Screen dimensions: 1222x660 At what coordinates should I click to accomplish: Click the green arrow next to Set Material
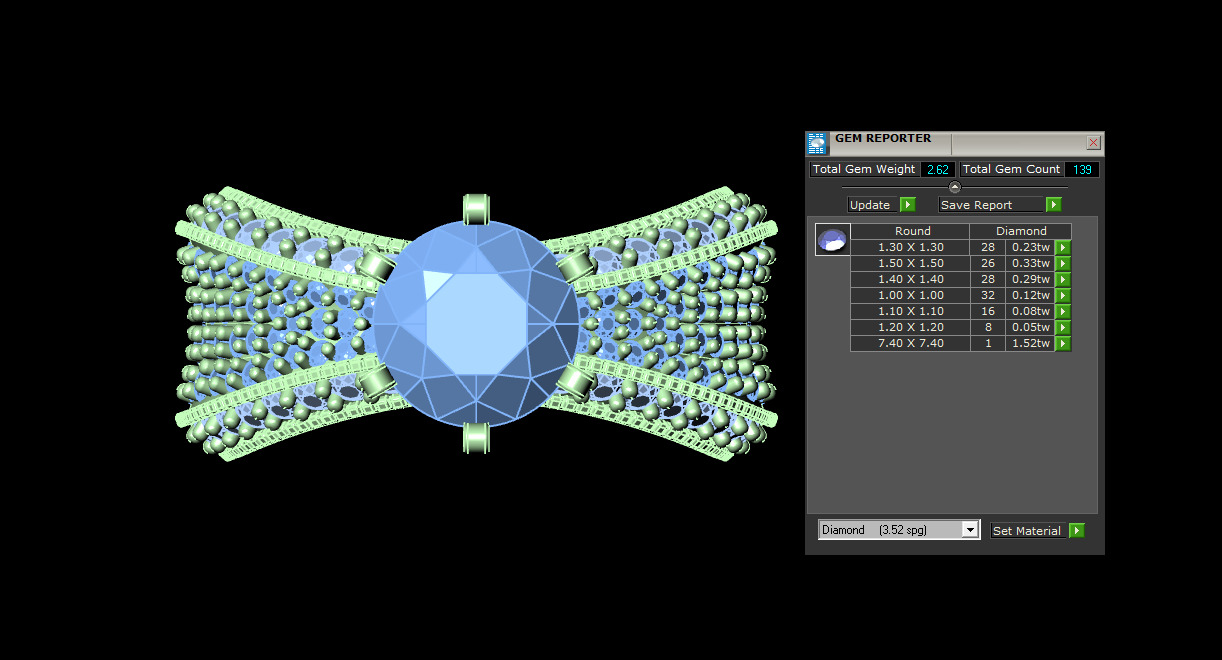click(x=1076, y=531)
